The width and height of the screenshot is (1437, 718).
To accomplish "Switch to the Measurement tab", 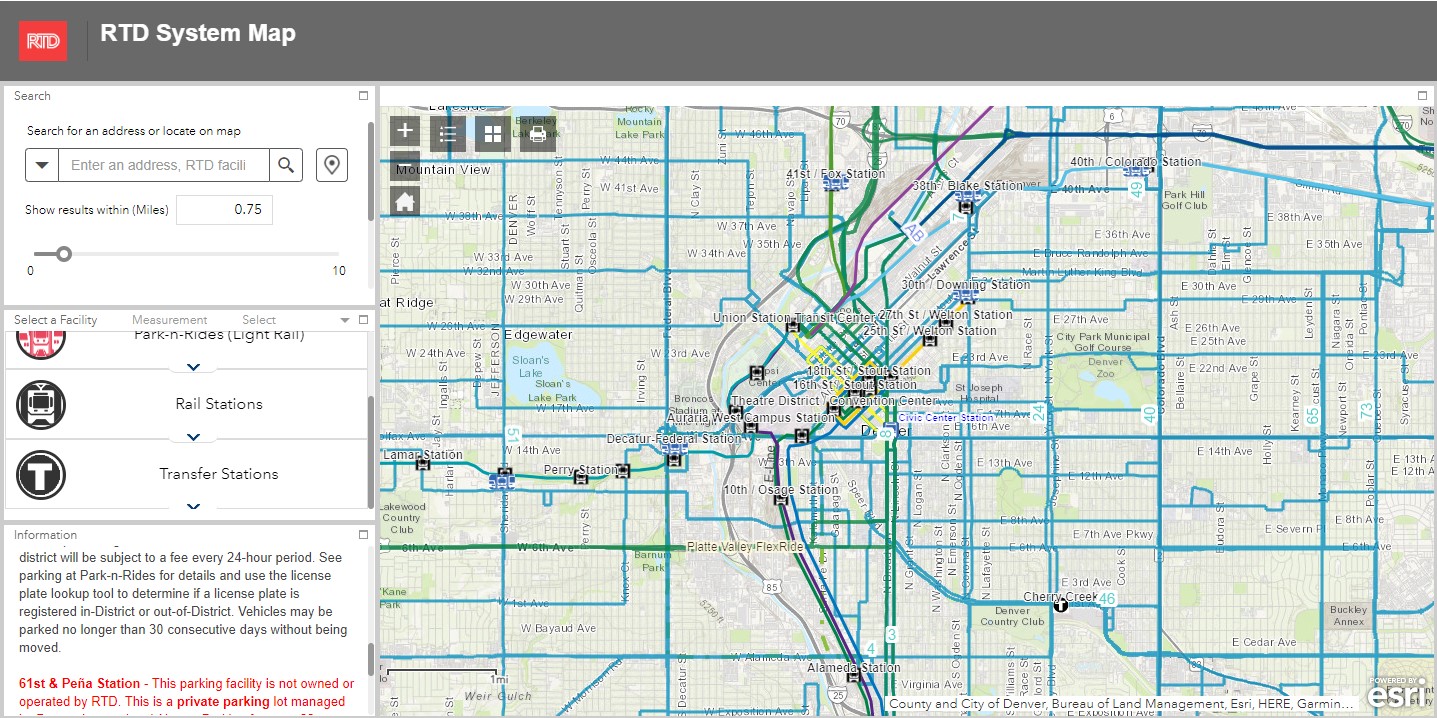I will 169,320.
